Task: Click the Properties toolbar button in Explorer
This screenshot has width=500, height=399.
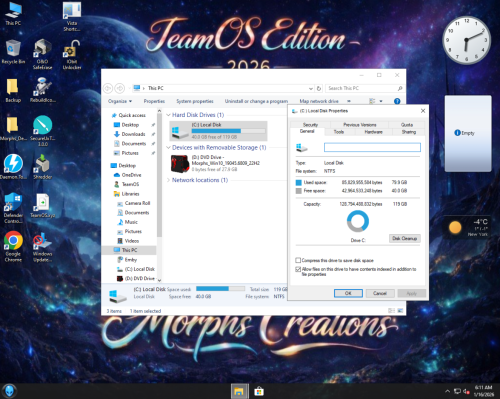Action: (154, 101)
